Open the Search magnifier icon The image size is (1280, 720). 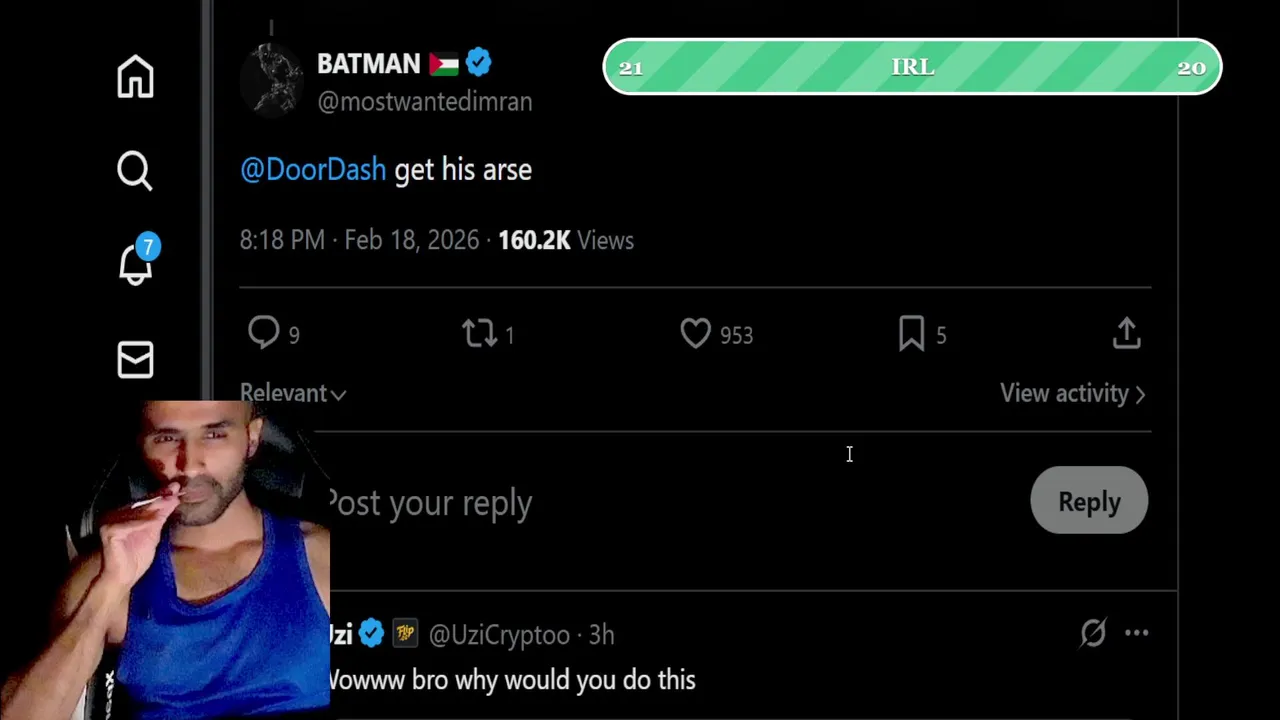click(x=135, y=171)
